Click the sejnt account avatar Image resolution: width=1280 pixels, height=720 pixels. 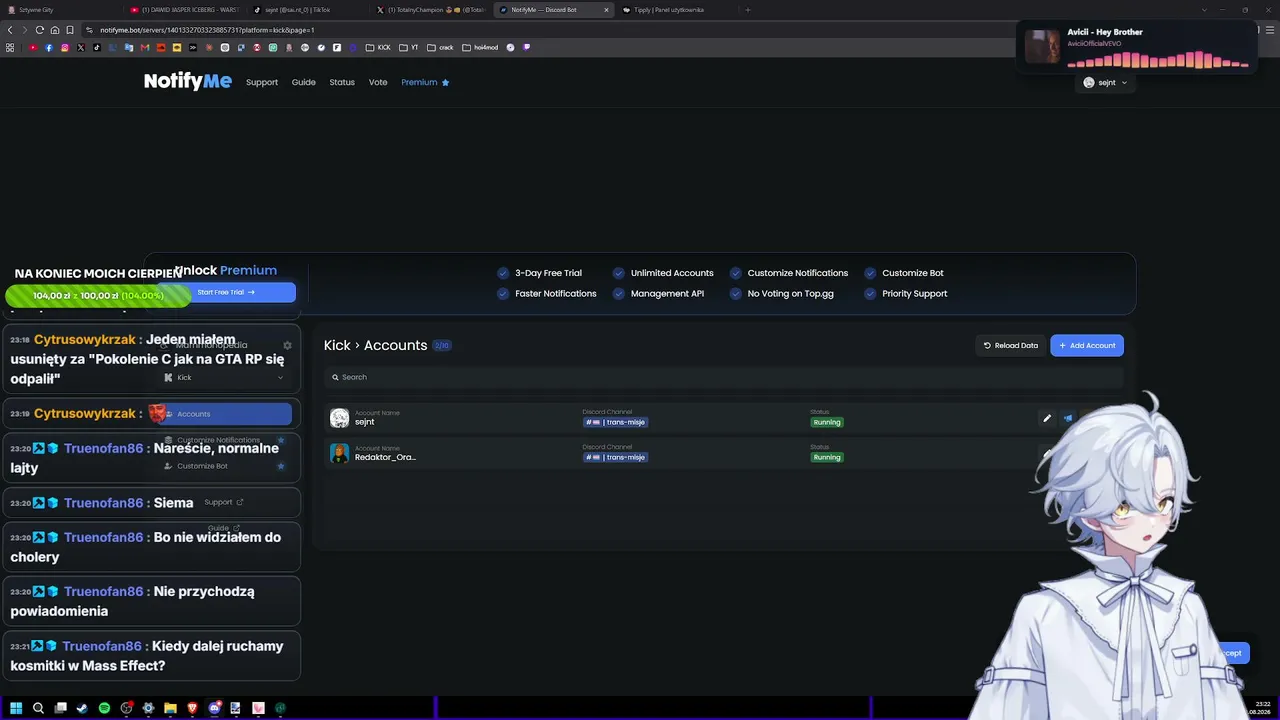pos(340,418)
